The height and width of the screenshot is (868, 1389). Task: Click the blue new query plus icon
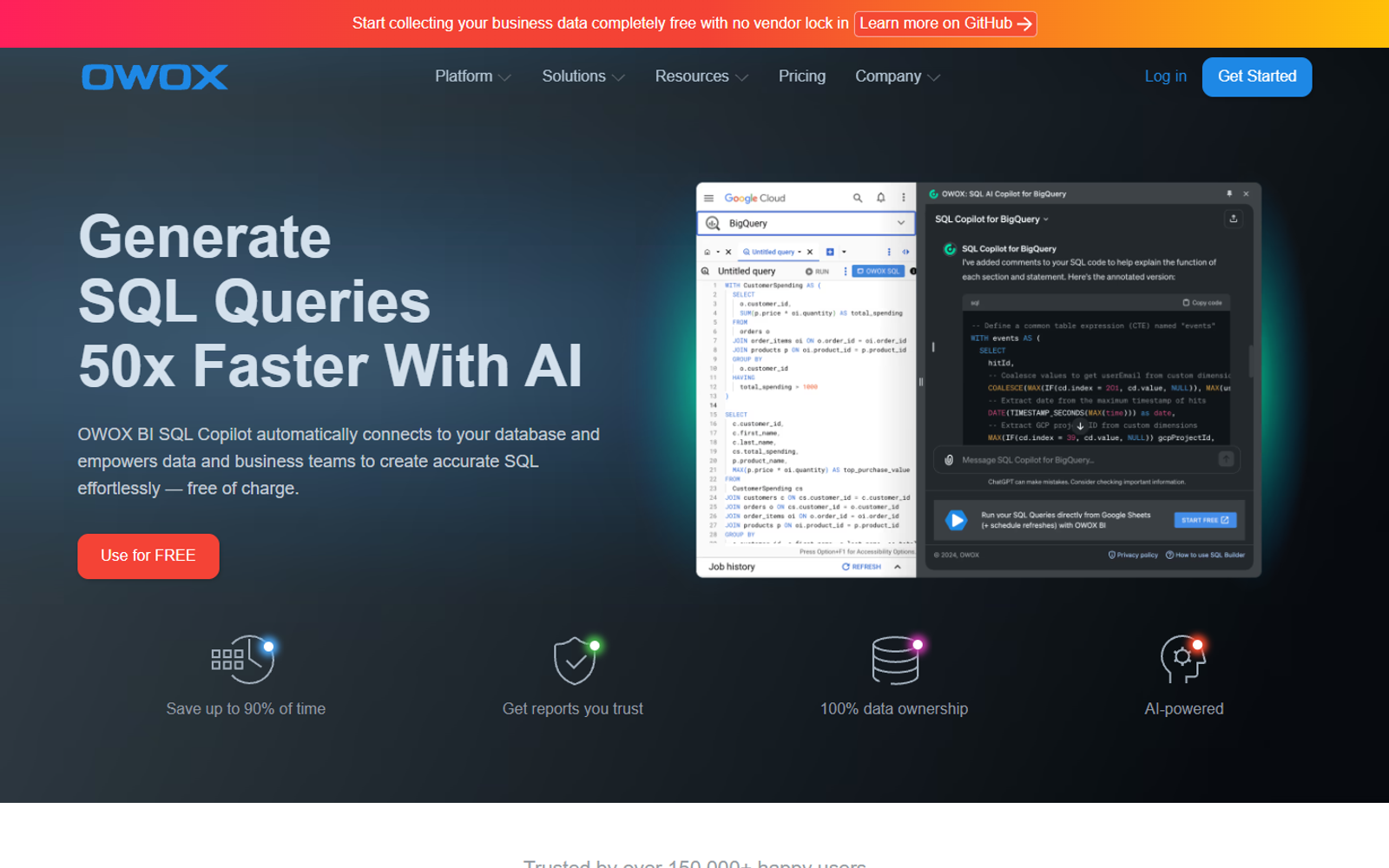click(830, 252)
